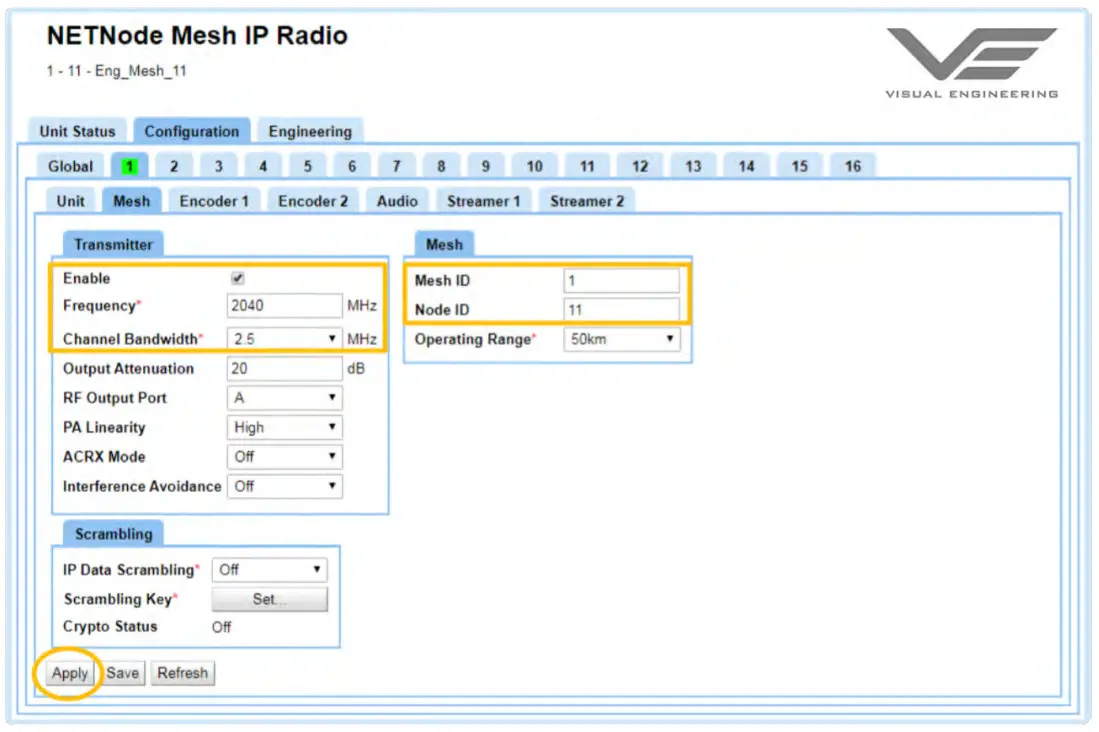Switch to the Engineering tab
Image resolution: width=1099 pixels, height=732 pixels.
pyautogui.click(x=310, y=131)
